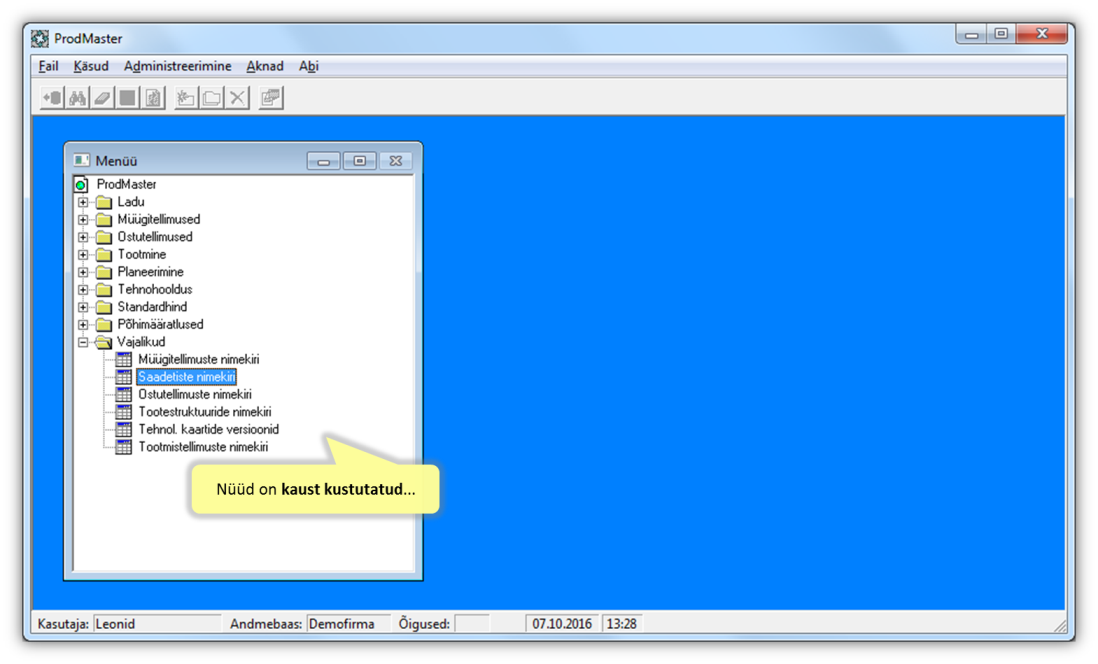Screen dimensions: 1098x664
Task: Maximize the Menüü child window
Action: 359,161
